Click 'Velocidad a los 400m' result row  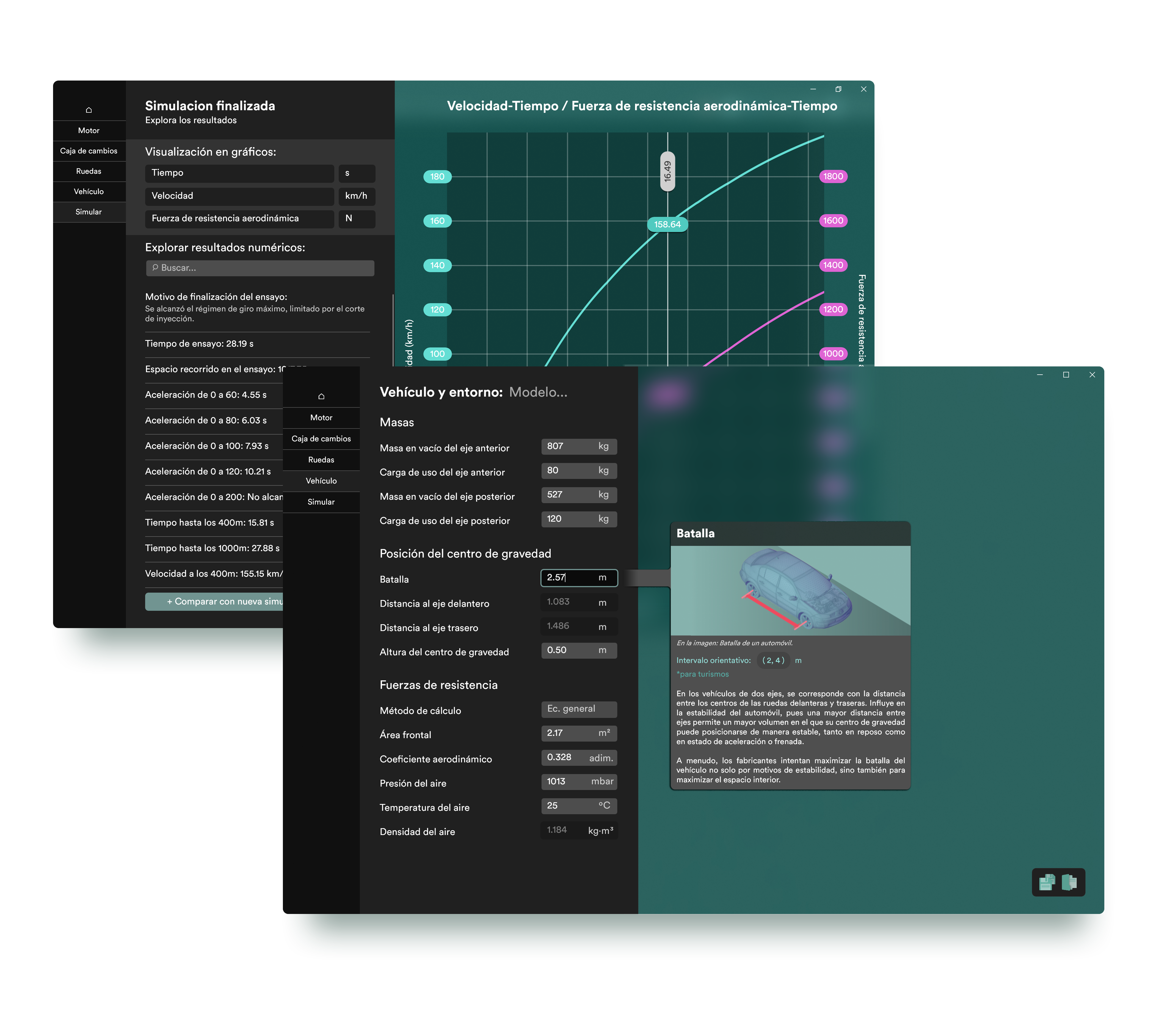point(214,574)
